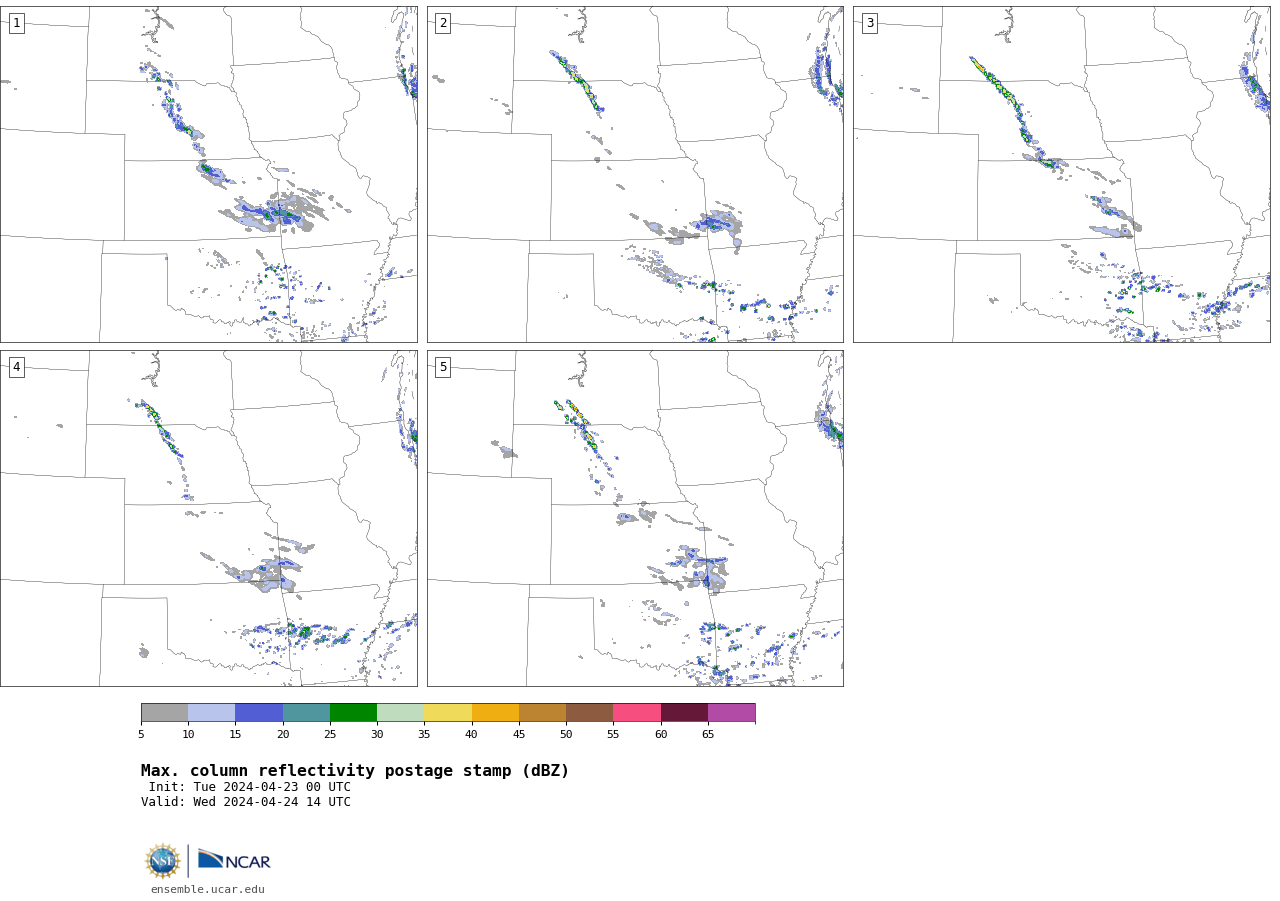Click the yellow 35-40 dBZ swatch
This screenshot has height=901, width=1280.
(x=448, y=712)
